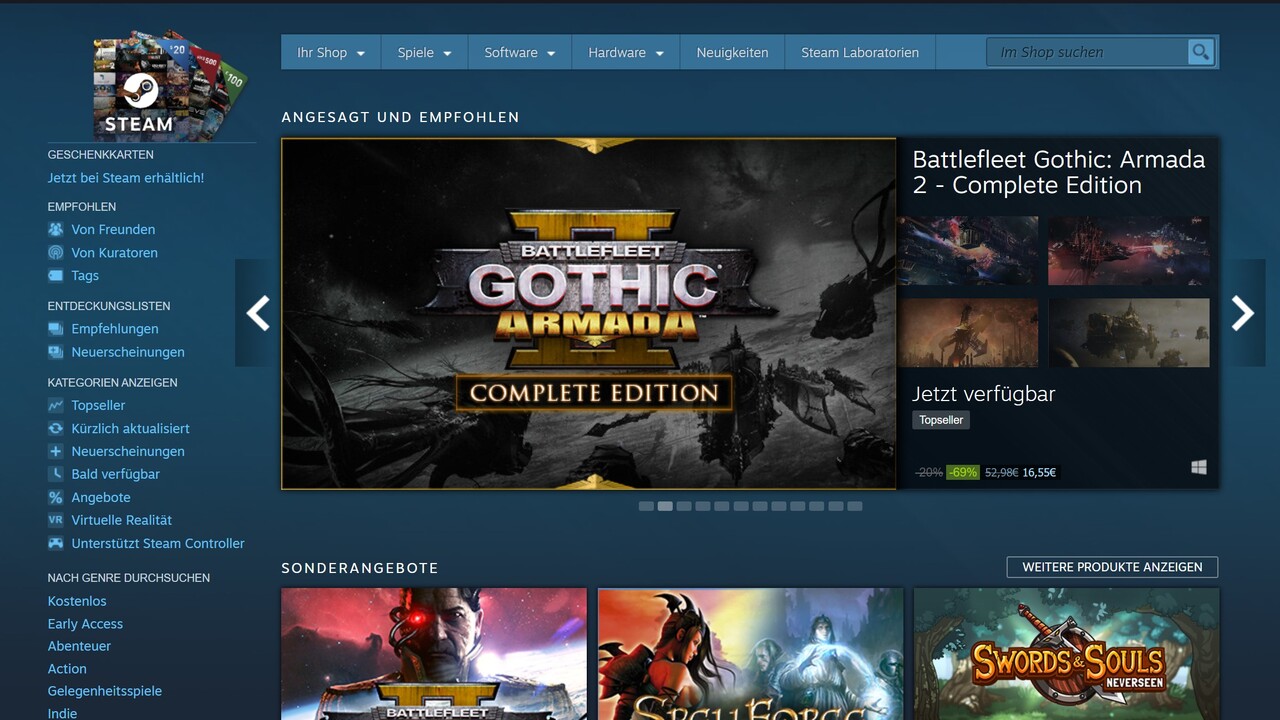The width and height of the screenshot is (1280, 720).
Task: Click the search magnifier icon
Action: click(x=1200, y=52)
